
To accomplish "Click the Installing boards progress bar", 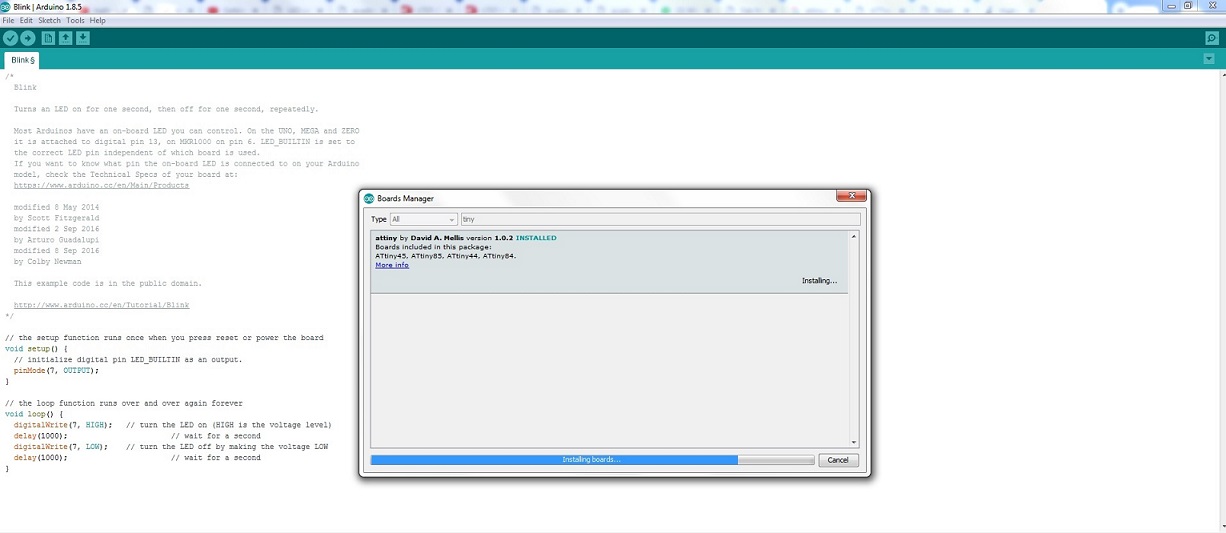I will (592, 460).
